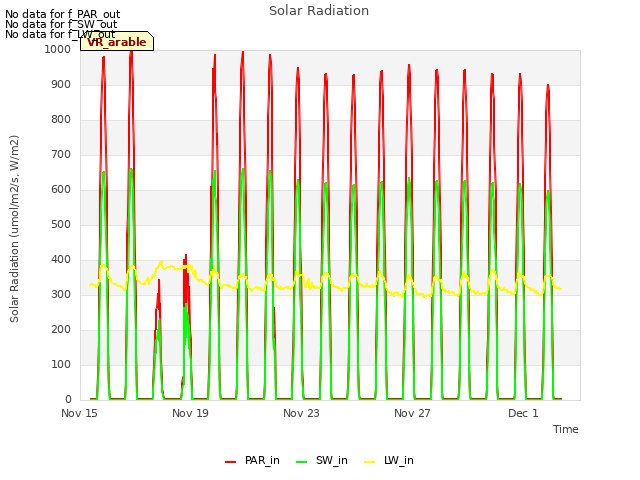Click the 500 y-axis tick label
Image resolution: width=640 pixels, height=480 pixels.
pos(61,224)
